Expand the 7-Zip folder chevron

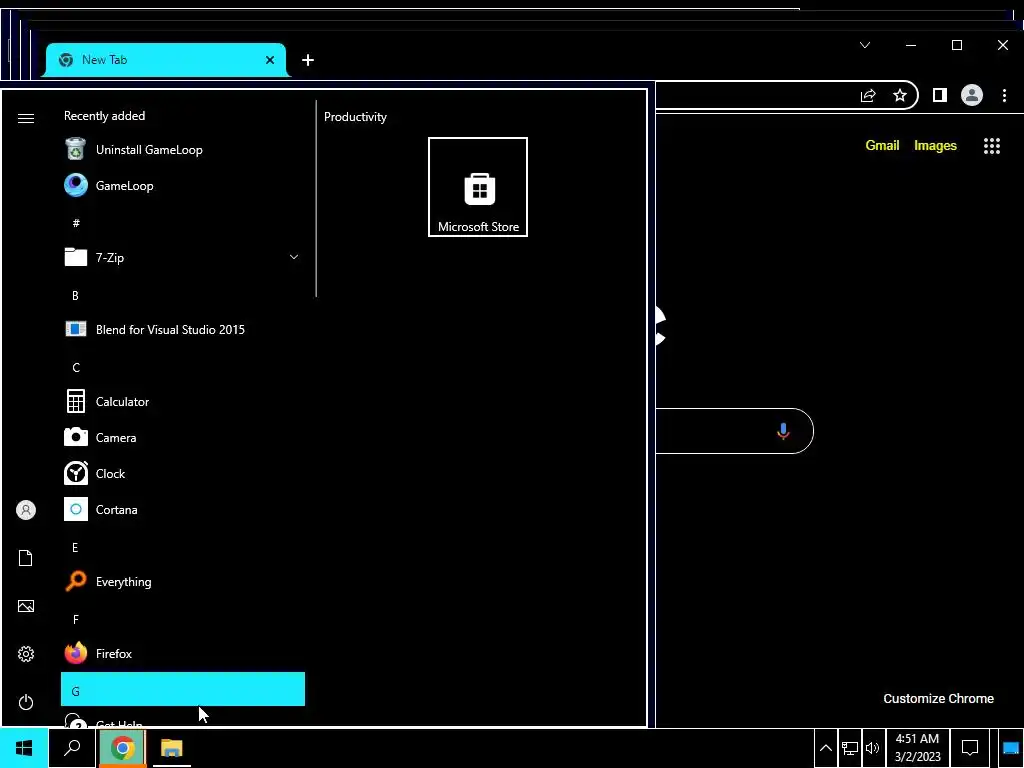(294, 257)
